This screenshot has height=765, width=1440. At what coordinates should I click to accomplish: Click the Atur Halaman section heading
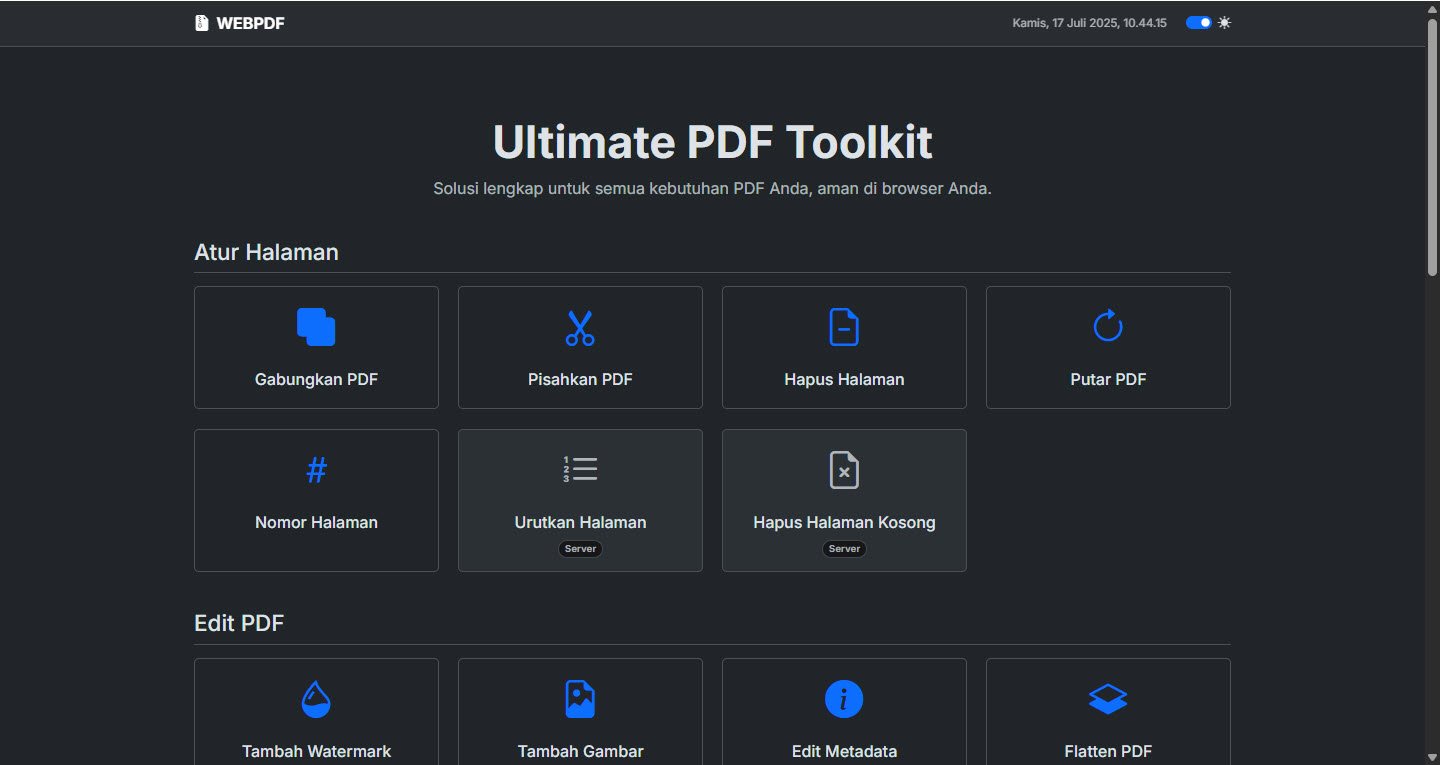(266, 252)
